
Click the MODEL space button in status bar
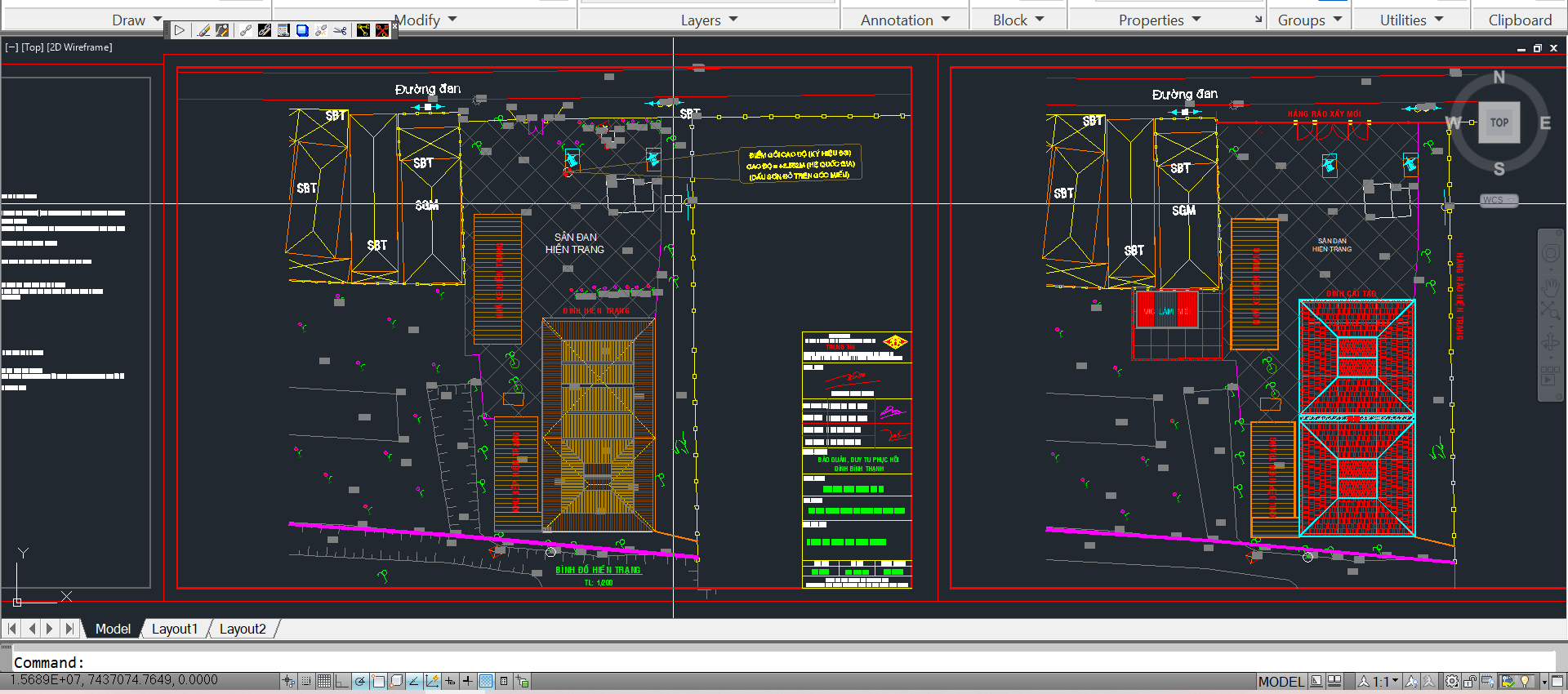[x=1281, y=681]
